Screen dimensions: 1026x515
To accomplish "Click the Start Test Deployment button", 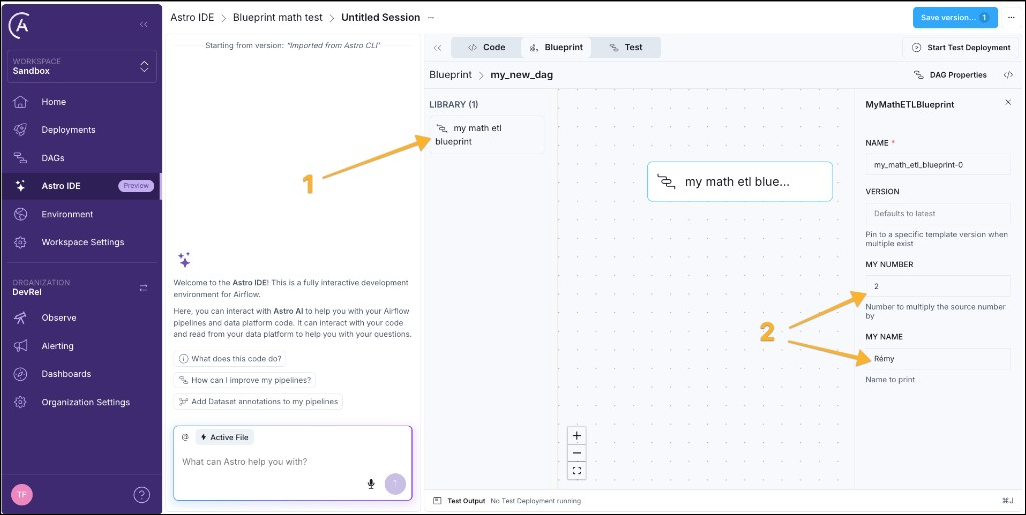I will [x=959, y=47].
